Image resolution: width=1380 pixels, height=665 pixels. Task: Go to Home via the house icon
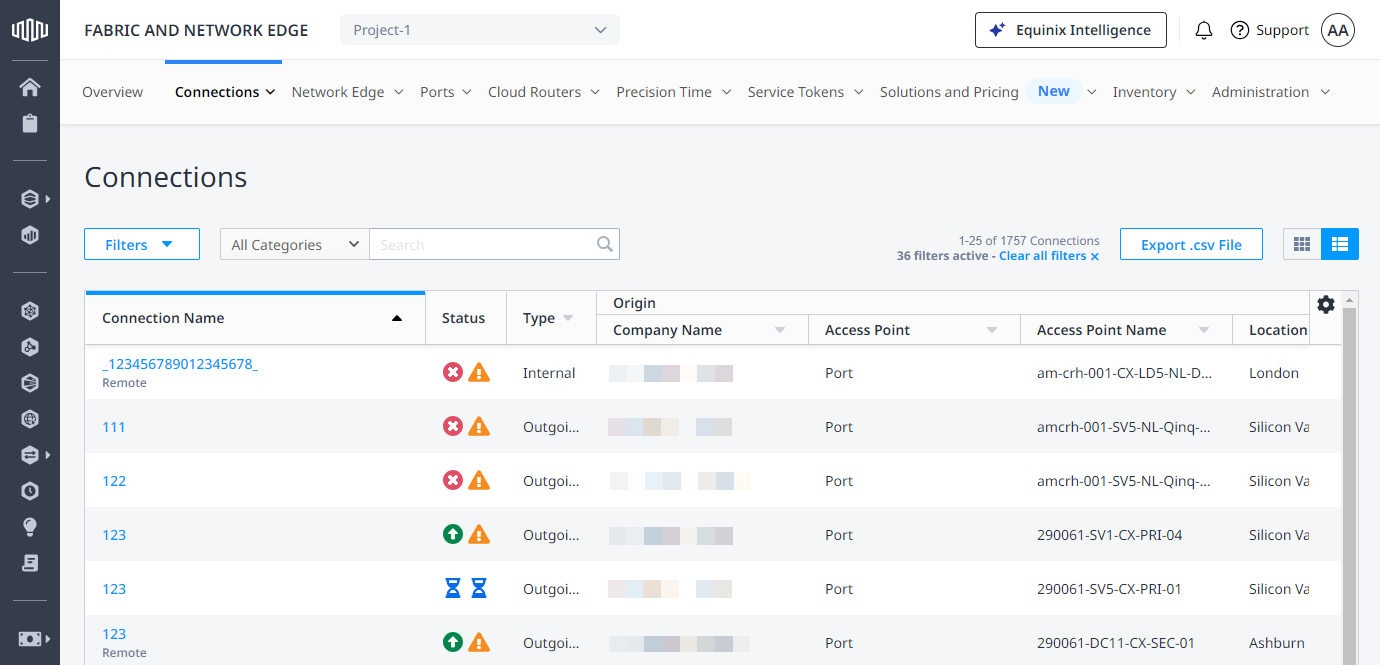[30, 87]
